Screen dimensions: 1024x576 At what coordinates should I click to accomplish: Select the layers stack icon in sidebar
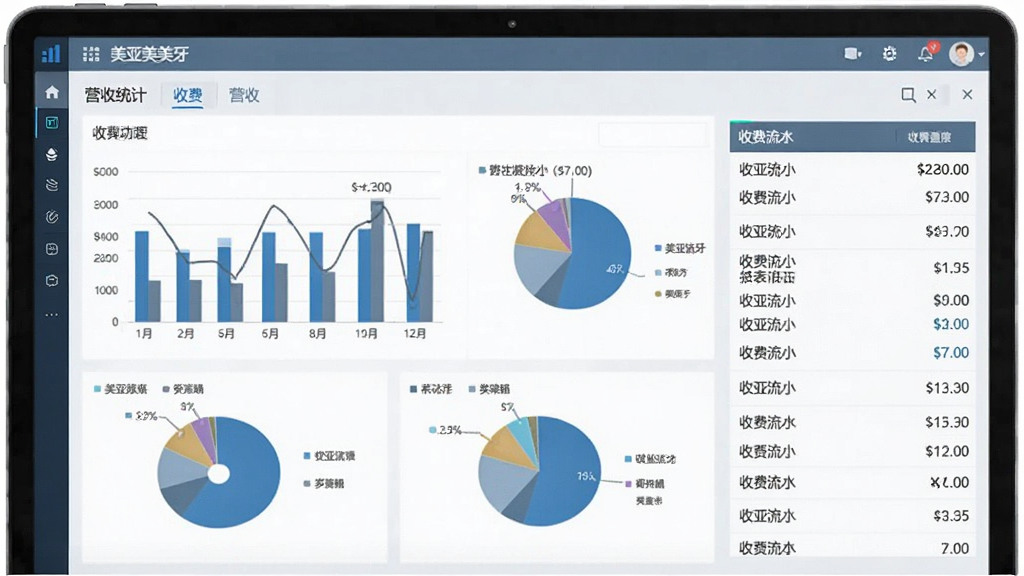(52, 154)
